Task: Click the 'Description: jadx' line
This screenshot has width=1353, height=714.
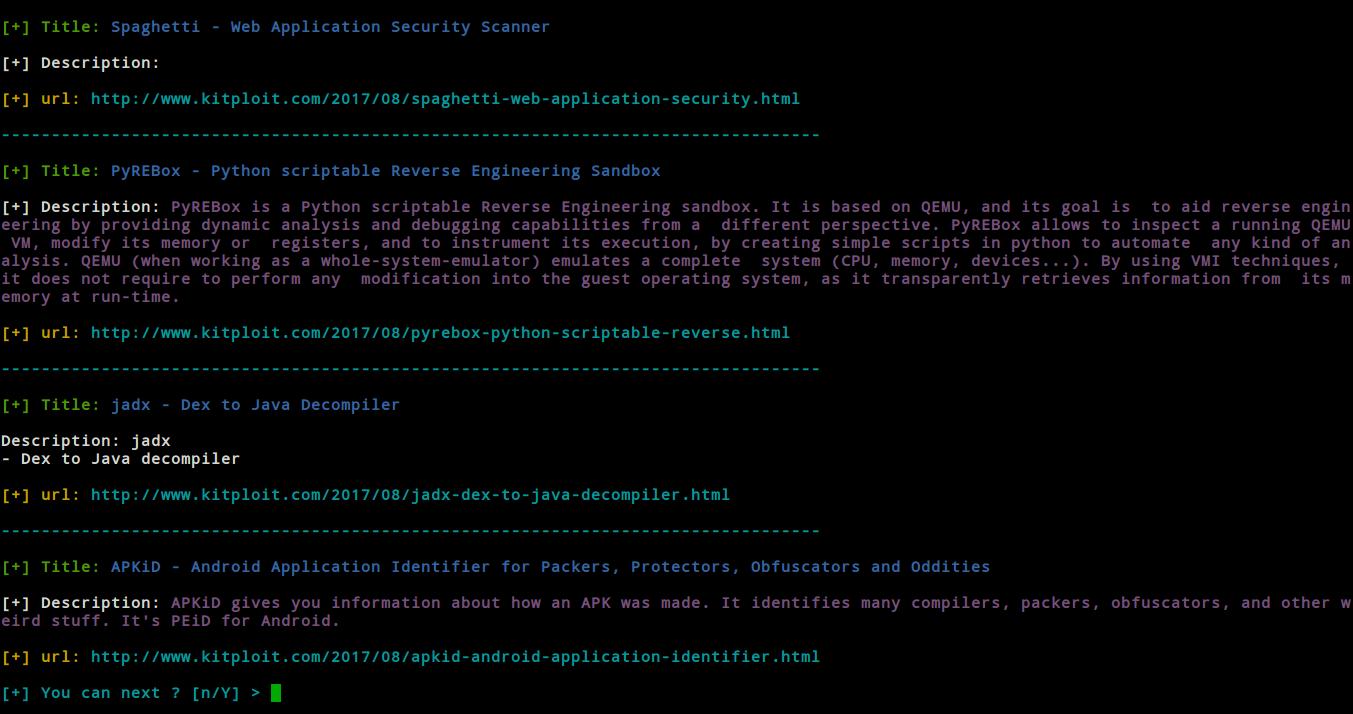Action: (x=86, y=441)
